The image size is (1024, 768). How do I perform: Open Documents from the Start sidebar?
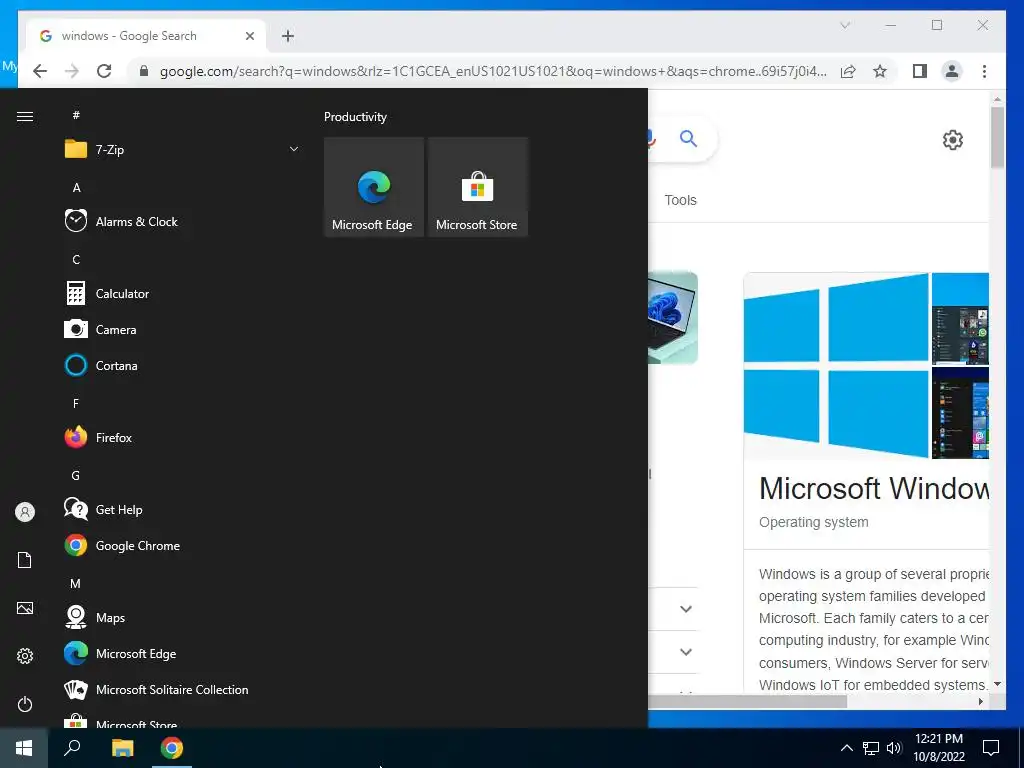coord(25,560)
